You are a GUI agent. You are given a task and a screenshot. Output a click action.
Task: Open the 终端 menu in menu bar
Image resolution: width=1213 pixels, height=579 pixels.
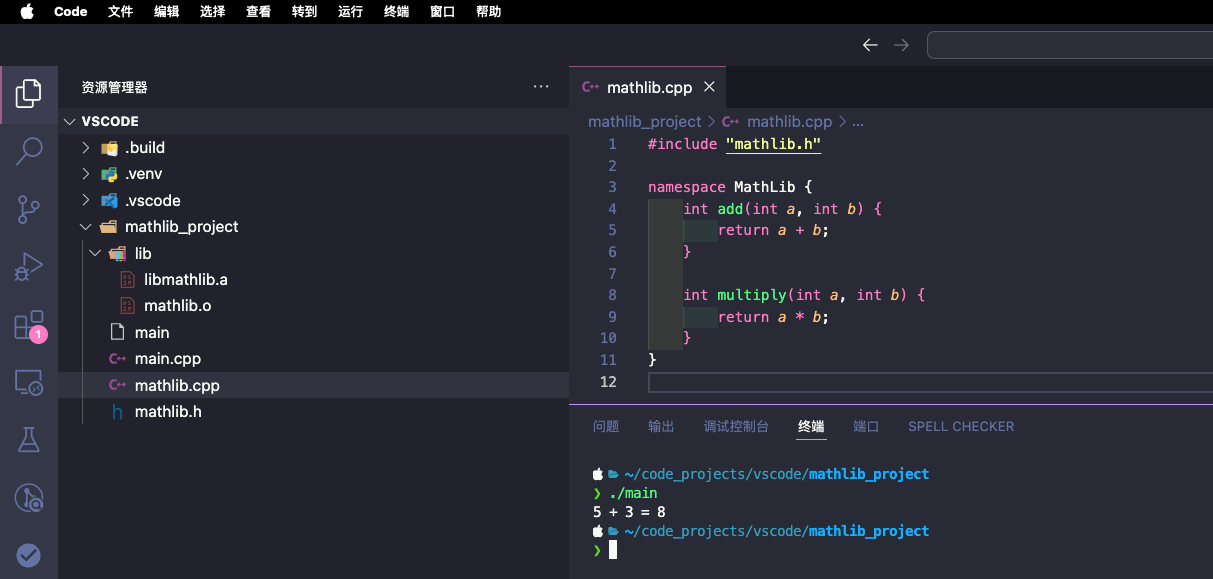(x=396, y=12)
